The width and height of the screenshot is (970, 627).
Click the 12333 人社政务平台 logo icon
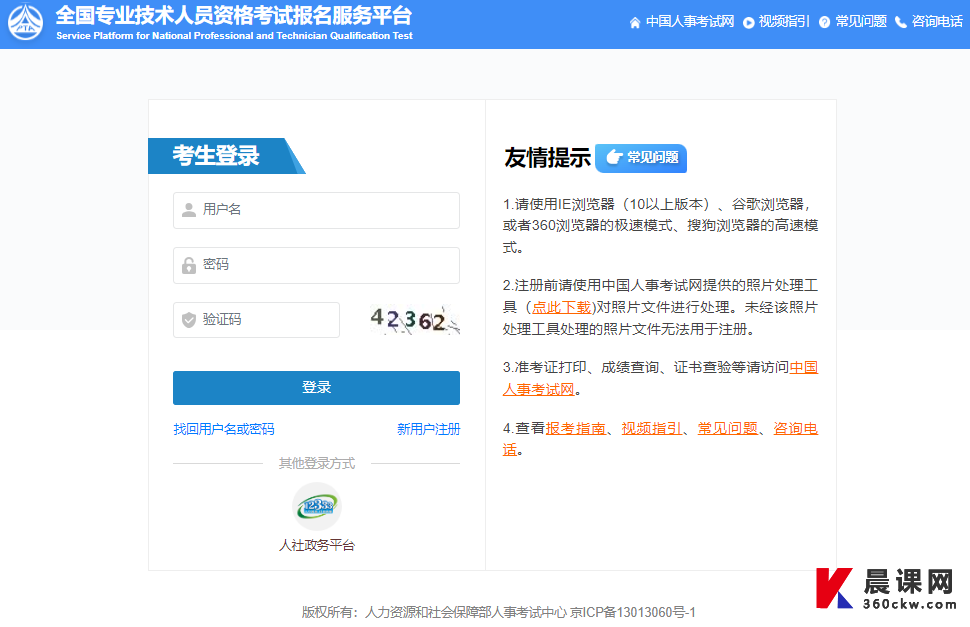pos(316,506)
